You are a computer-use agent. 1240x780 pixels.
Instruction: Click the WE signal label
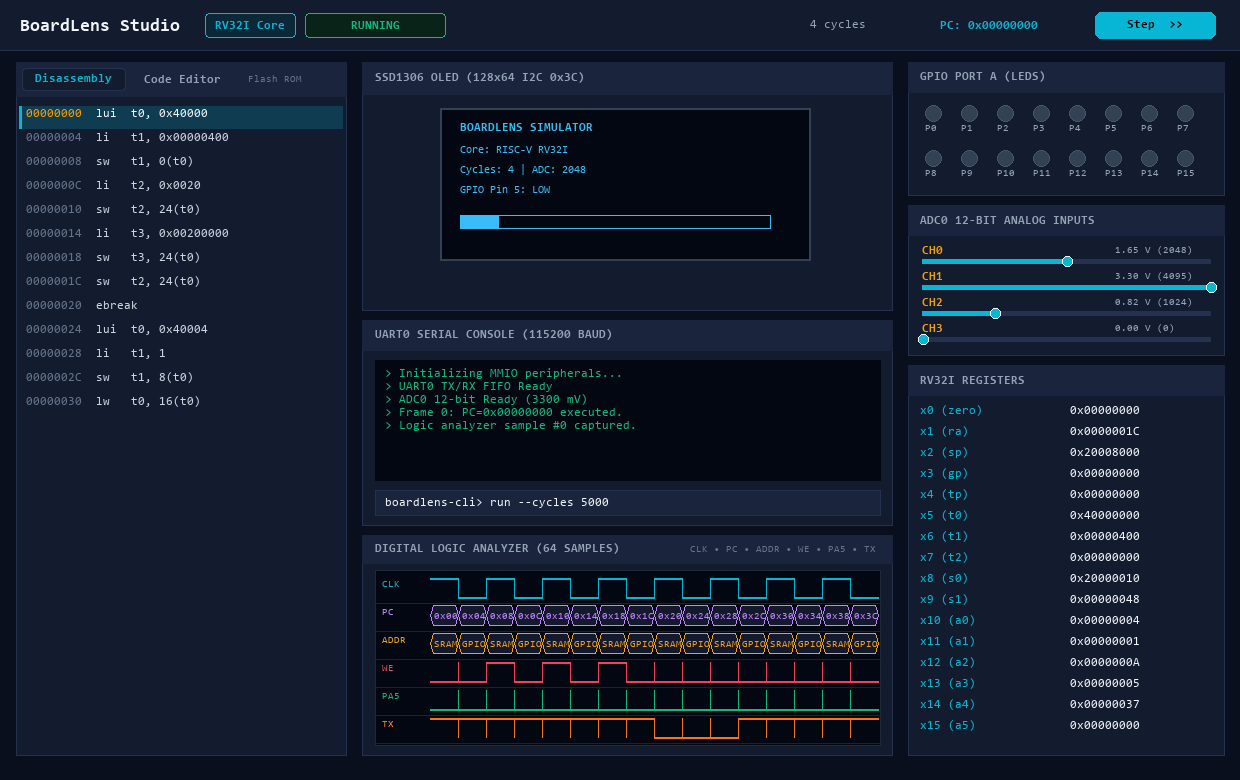[387, 668]
